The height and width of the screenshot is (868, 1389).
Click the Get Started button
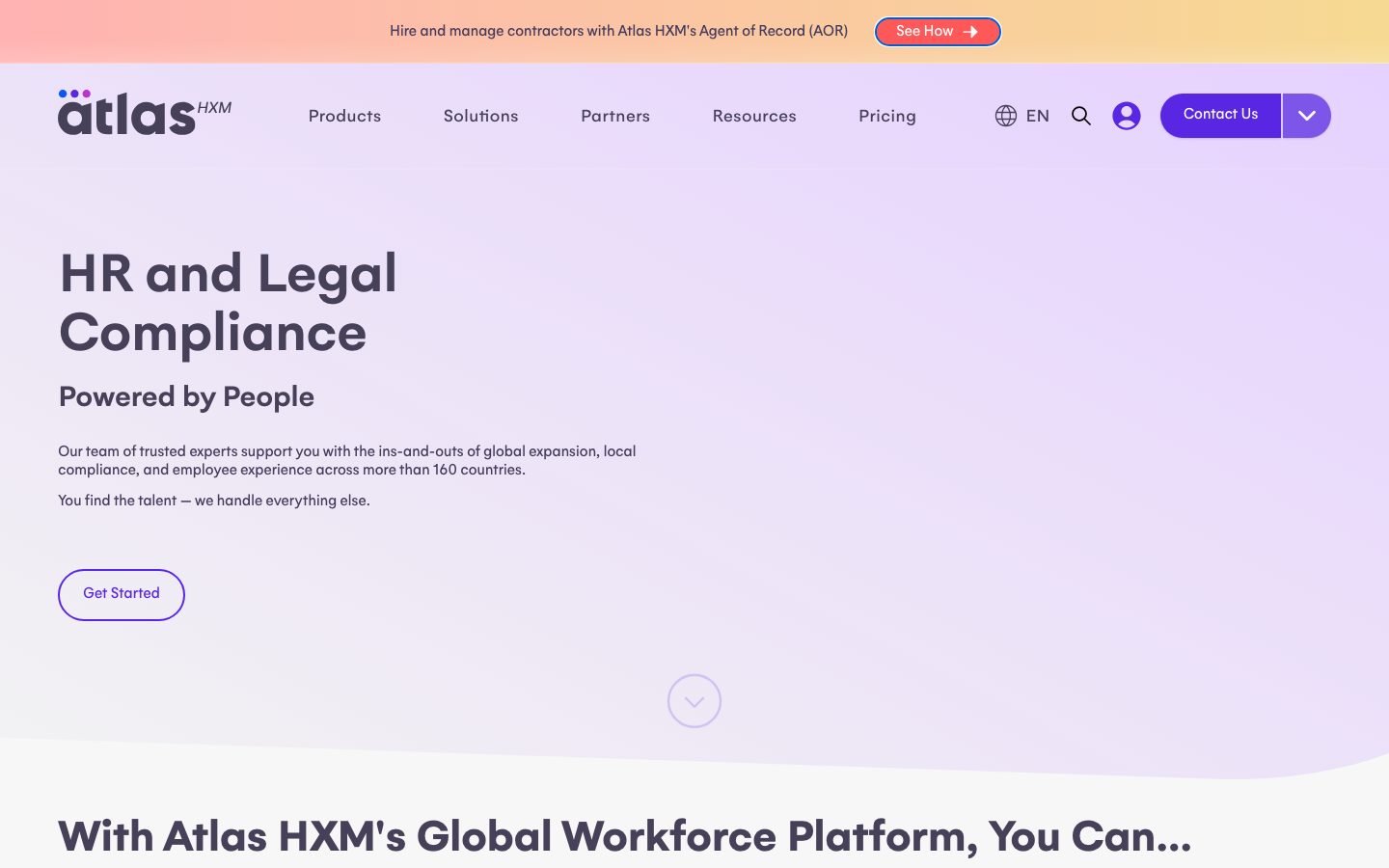(x=122, y=594)
